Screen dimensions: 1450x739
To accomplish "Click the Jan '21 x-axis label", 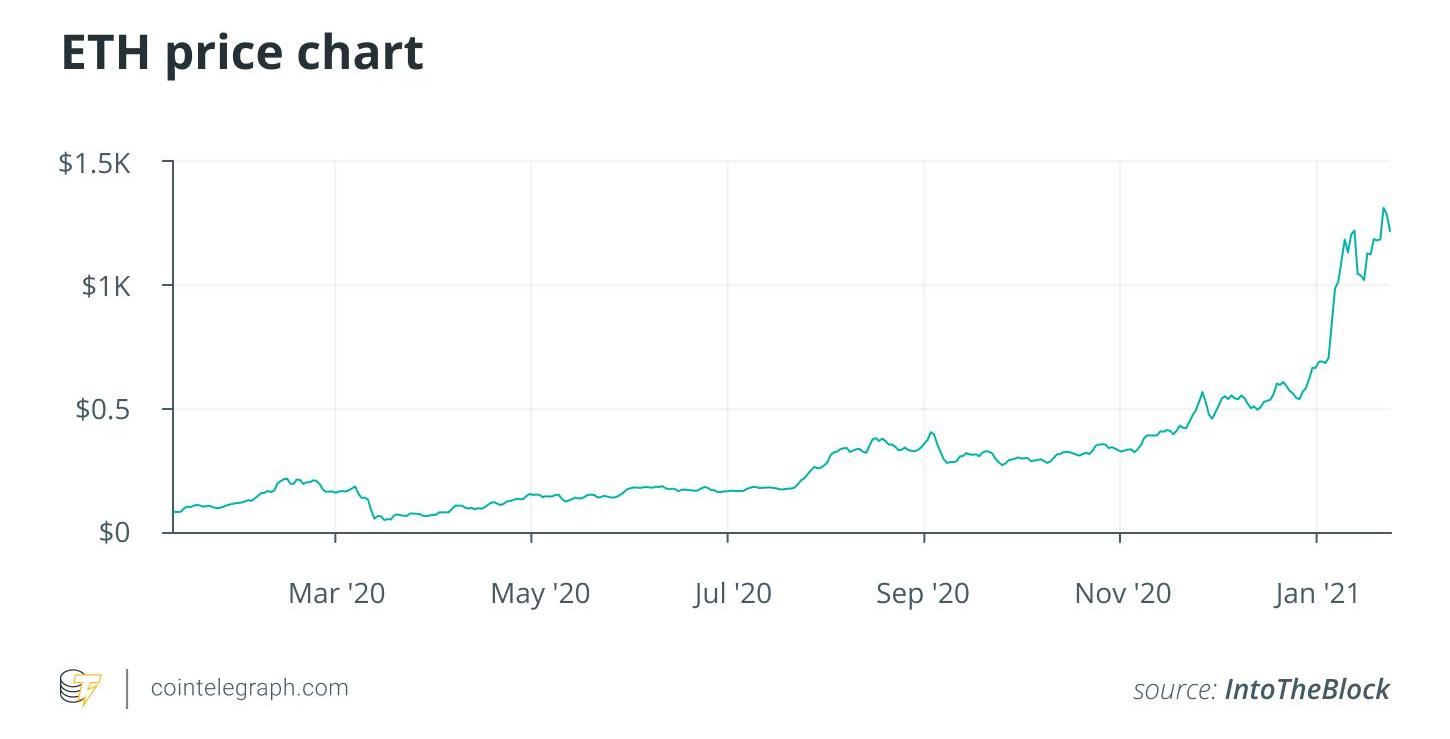I will (x=1317, y=594).
